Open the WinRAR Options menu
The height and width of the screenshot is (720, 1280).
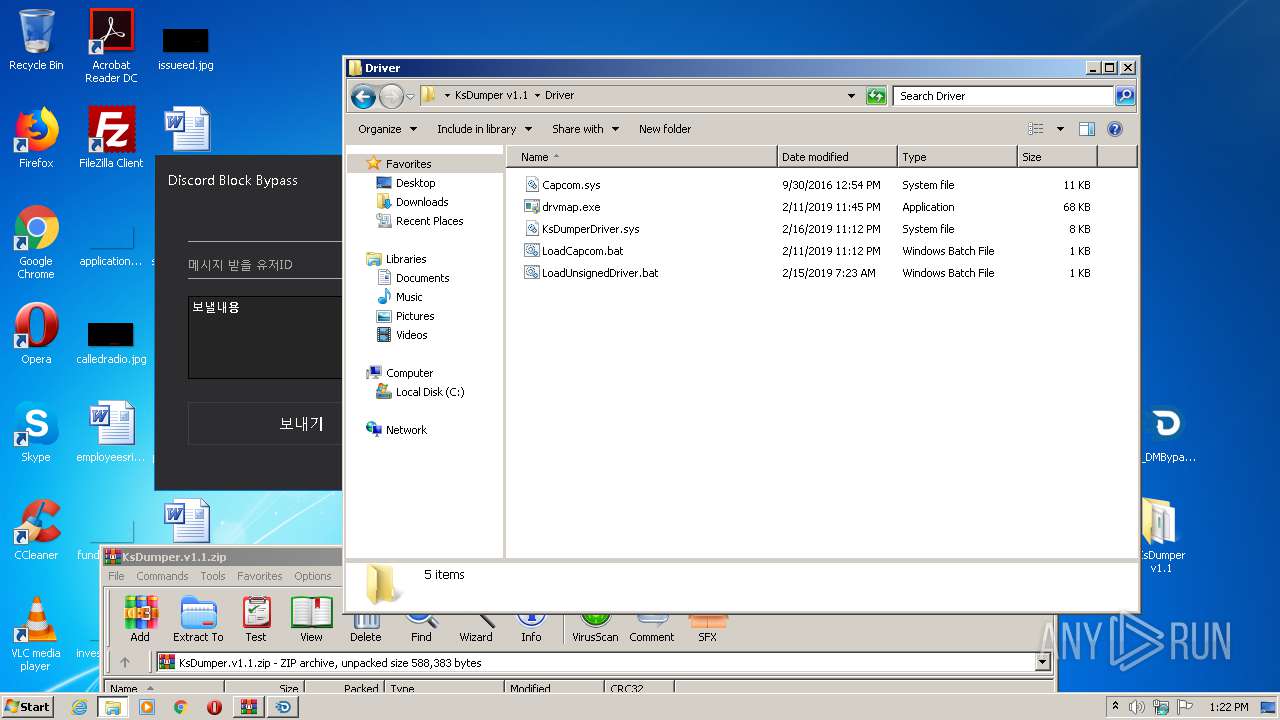click(x=312, y=576)
